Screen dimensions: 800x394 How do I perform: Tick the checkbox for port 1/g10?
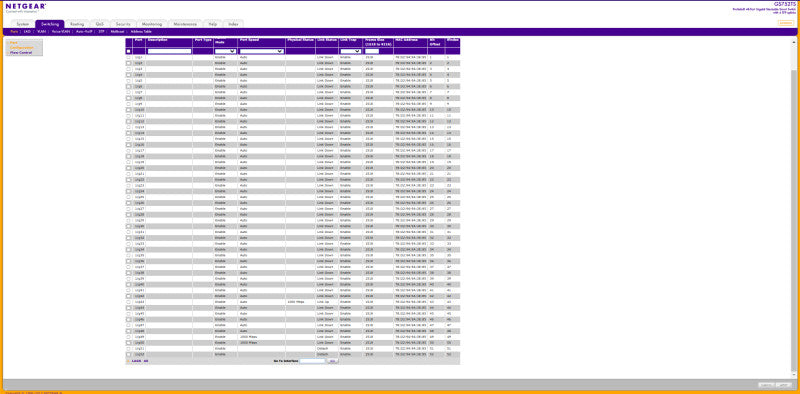(x=129, y=110)
